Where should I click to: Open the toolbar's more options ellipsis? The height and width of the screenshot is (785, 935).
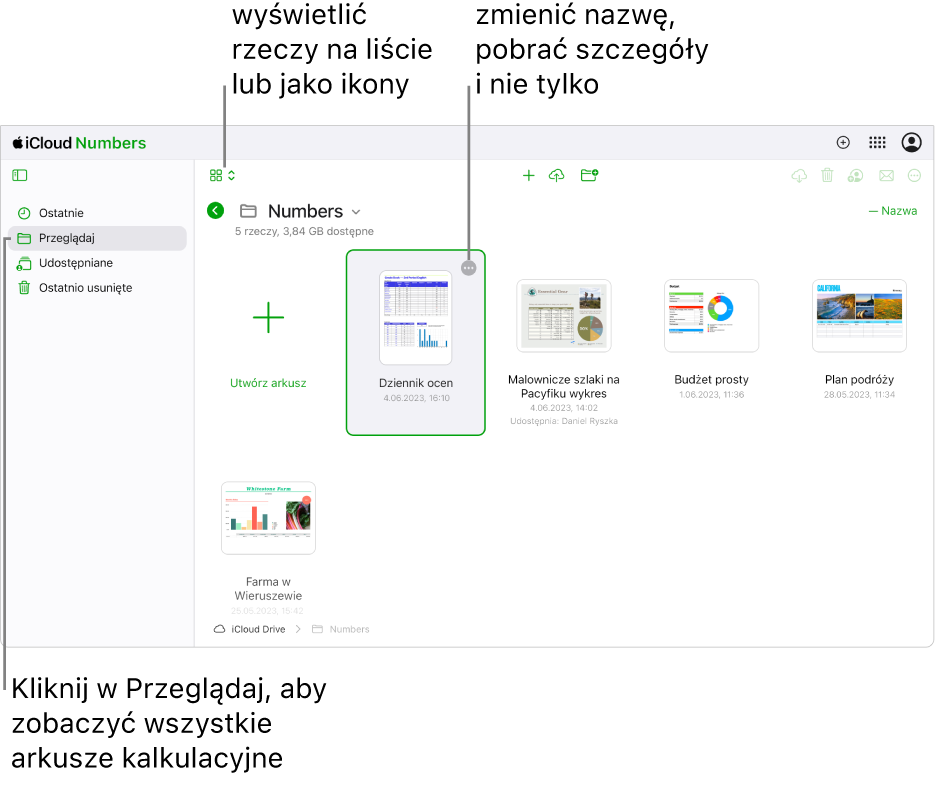click(914, 175)
